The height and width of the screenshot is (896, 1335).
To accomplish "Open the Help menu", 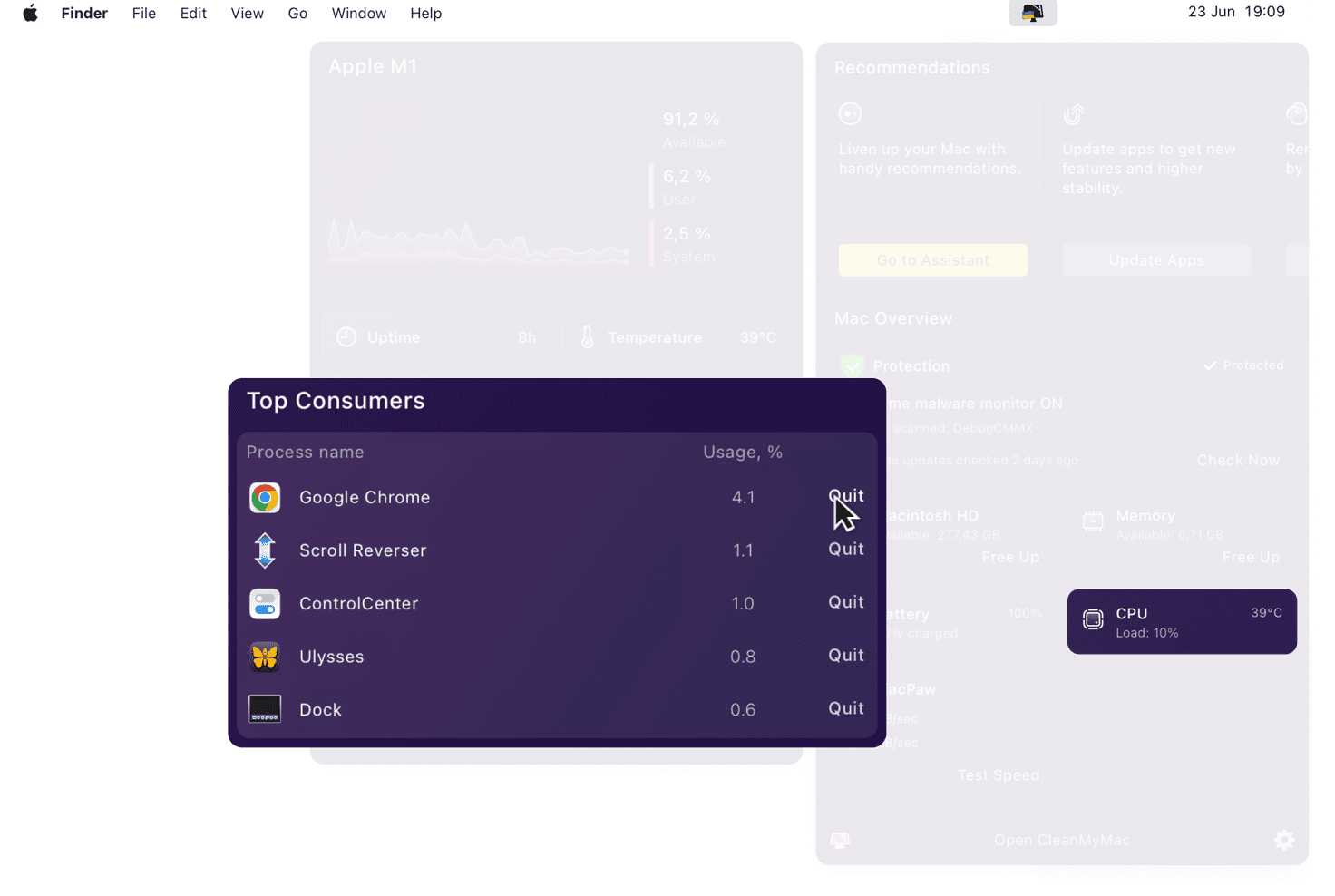I will click(425, 13).
